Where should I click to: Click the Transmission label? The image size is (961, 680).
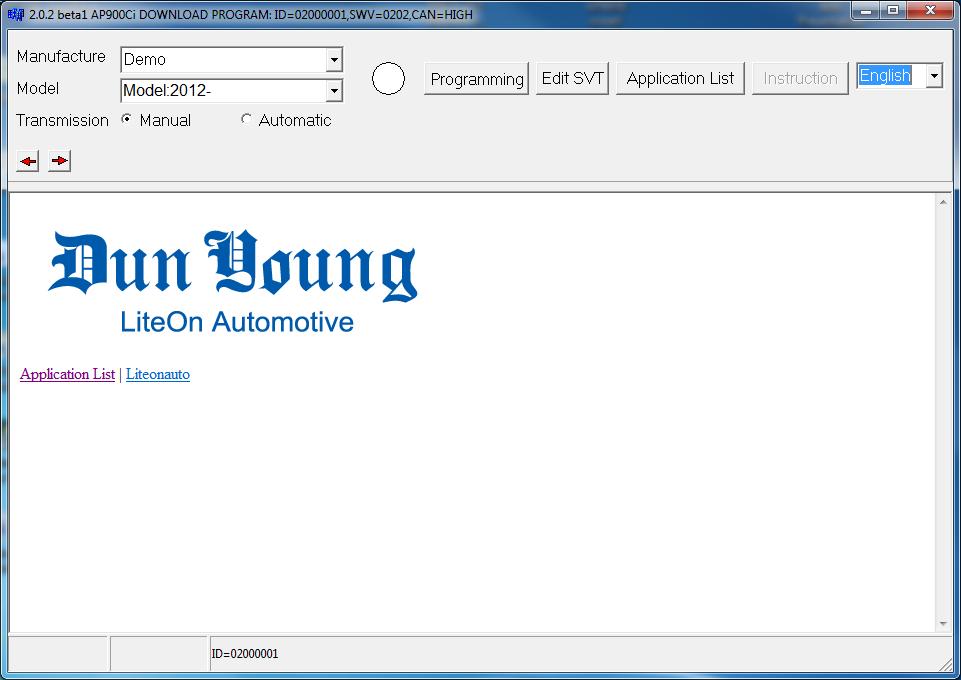pos(63,120)
